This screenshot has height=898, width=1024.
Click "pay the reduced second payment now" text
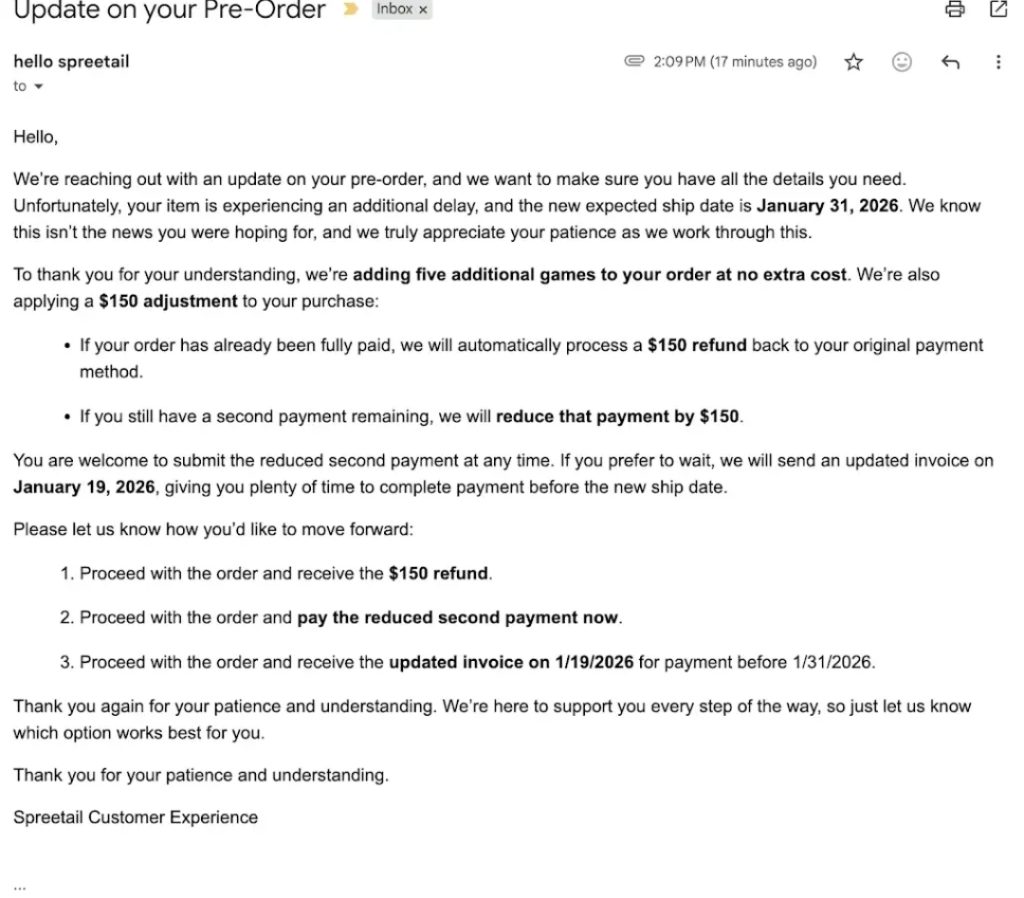457,618
